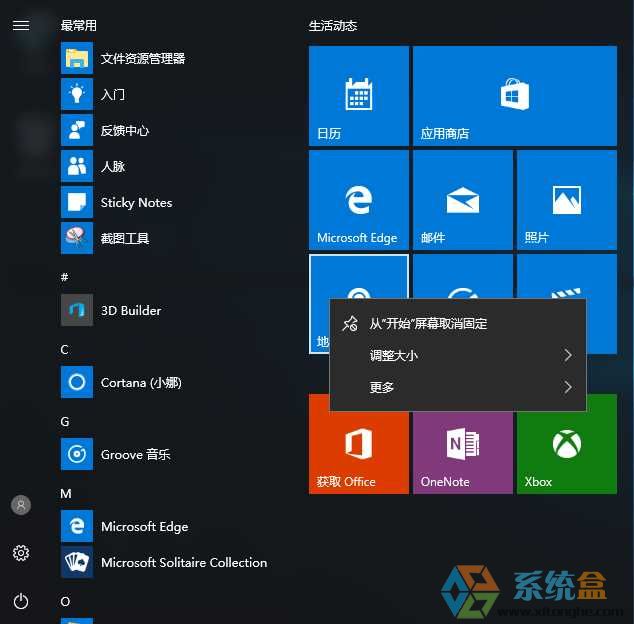Launch 截图工具 snipping tool icon

(x=77, y=238)
